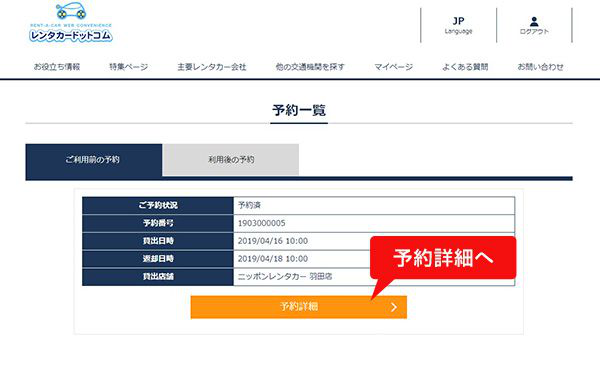The width and height of the screenshot is (600, 372).
Task: Click return date 2019/04/18 10:00
Action: pyautogui.click(x=273, y=258)
